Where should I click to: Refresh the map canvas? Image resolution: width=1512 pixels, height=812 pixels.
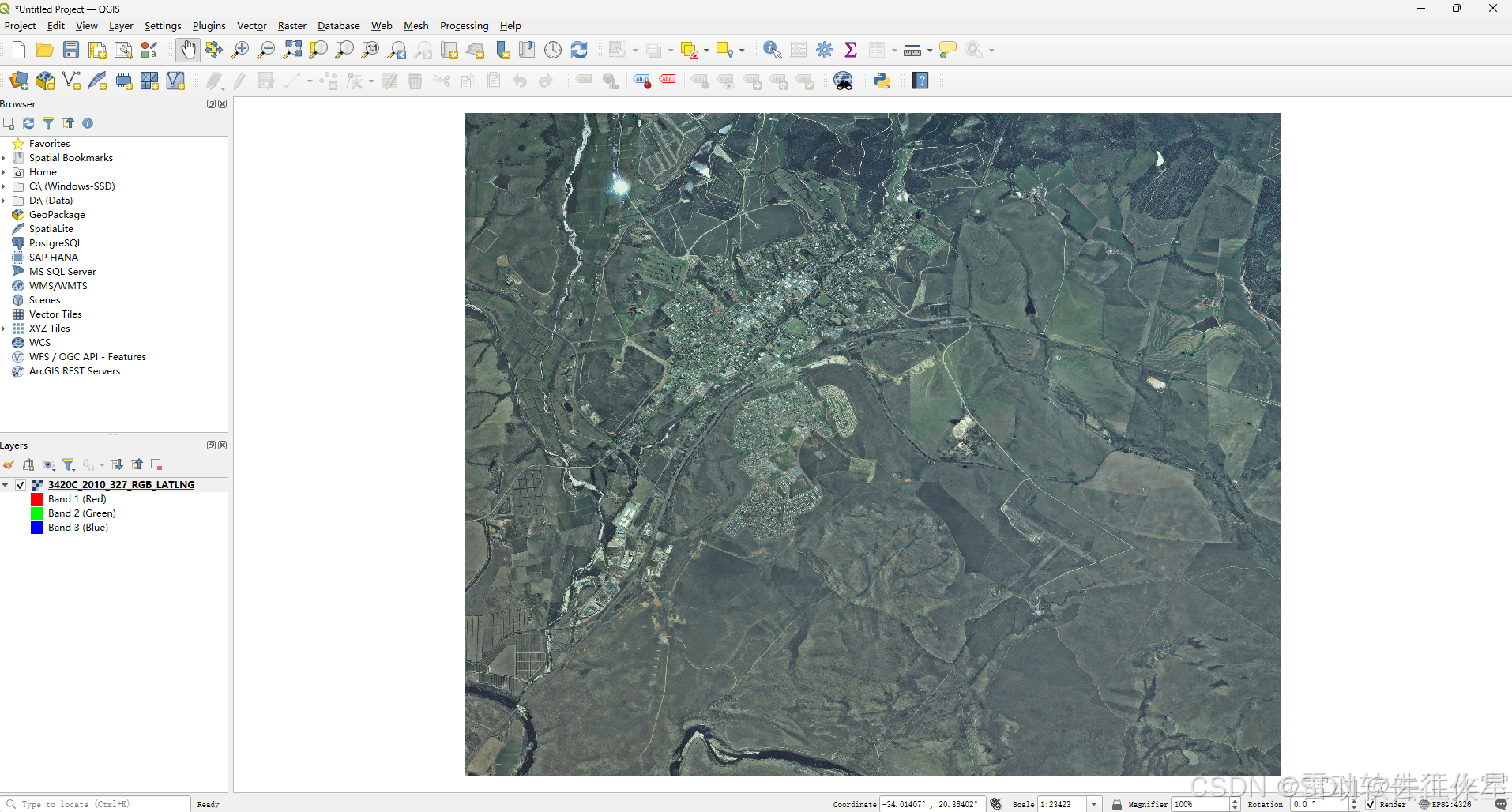(x=579, y=51)
